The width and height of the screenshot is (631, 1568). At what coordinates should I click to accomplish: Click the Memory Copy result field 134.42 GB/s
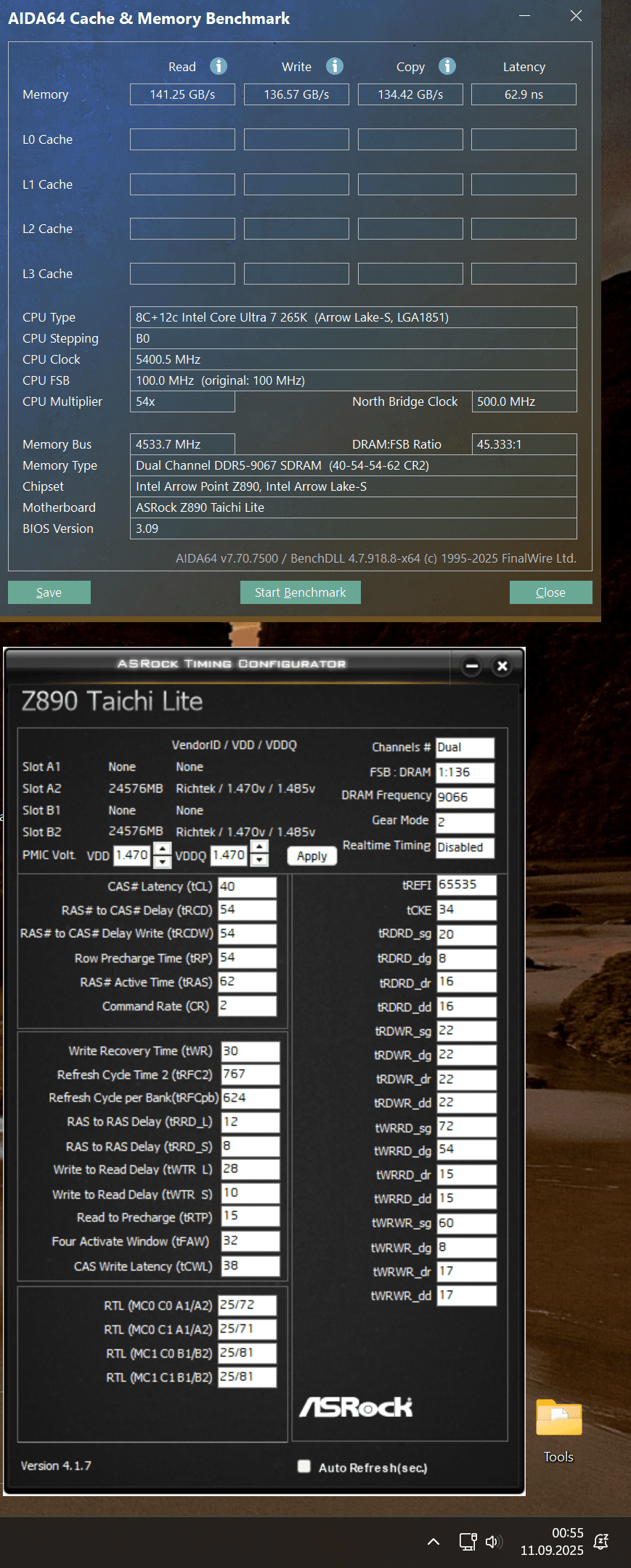click(410, 94)
